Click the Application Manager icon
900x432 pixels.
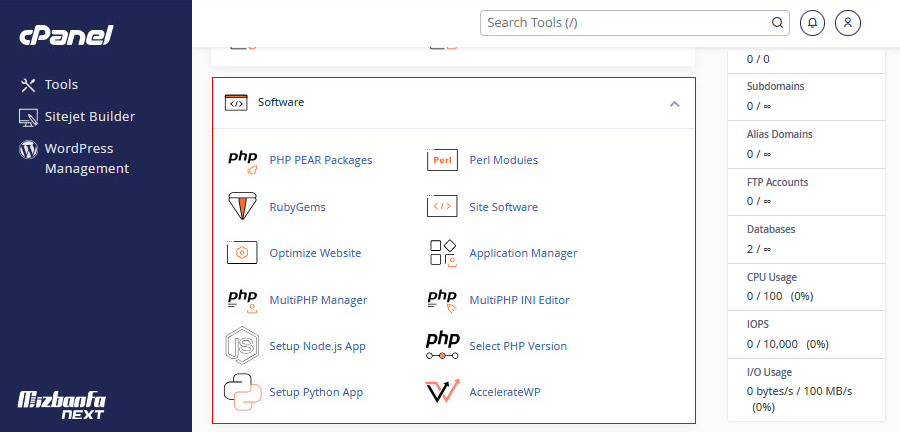(443, 253)
